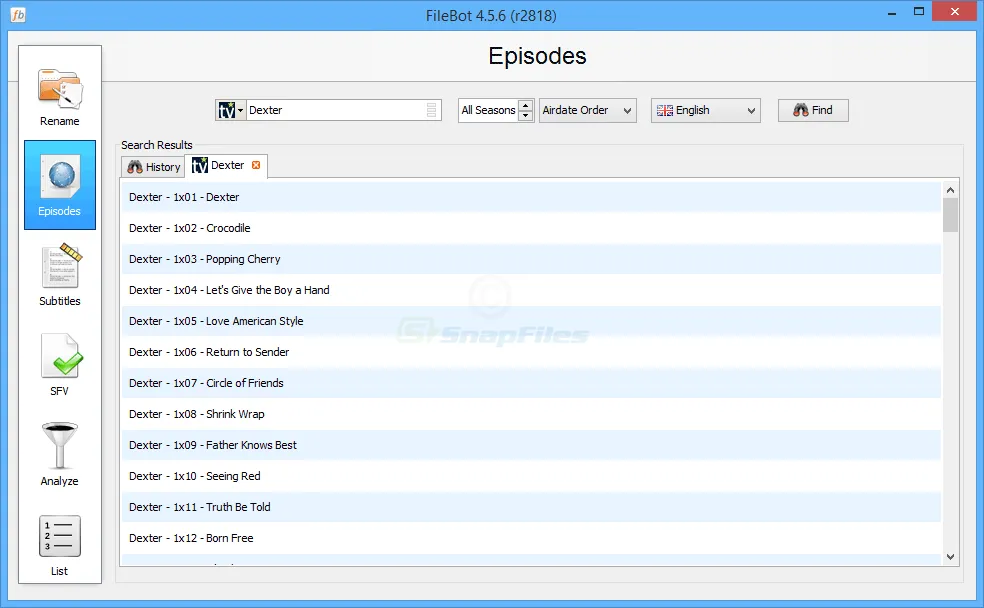Viewport: 984px width, 608px height.
Task: Open the English language dropdown
Action: tap(706, 110)
